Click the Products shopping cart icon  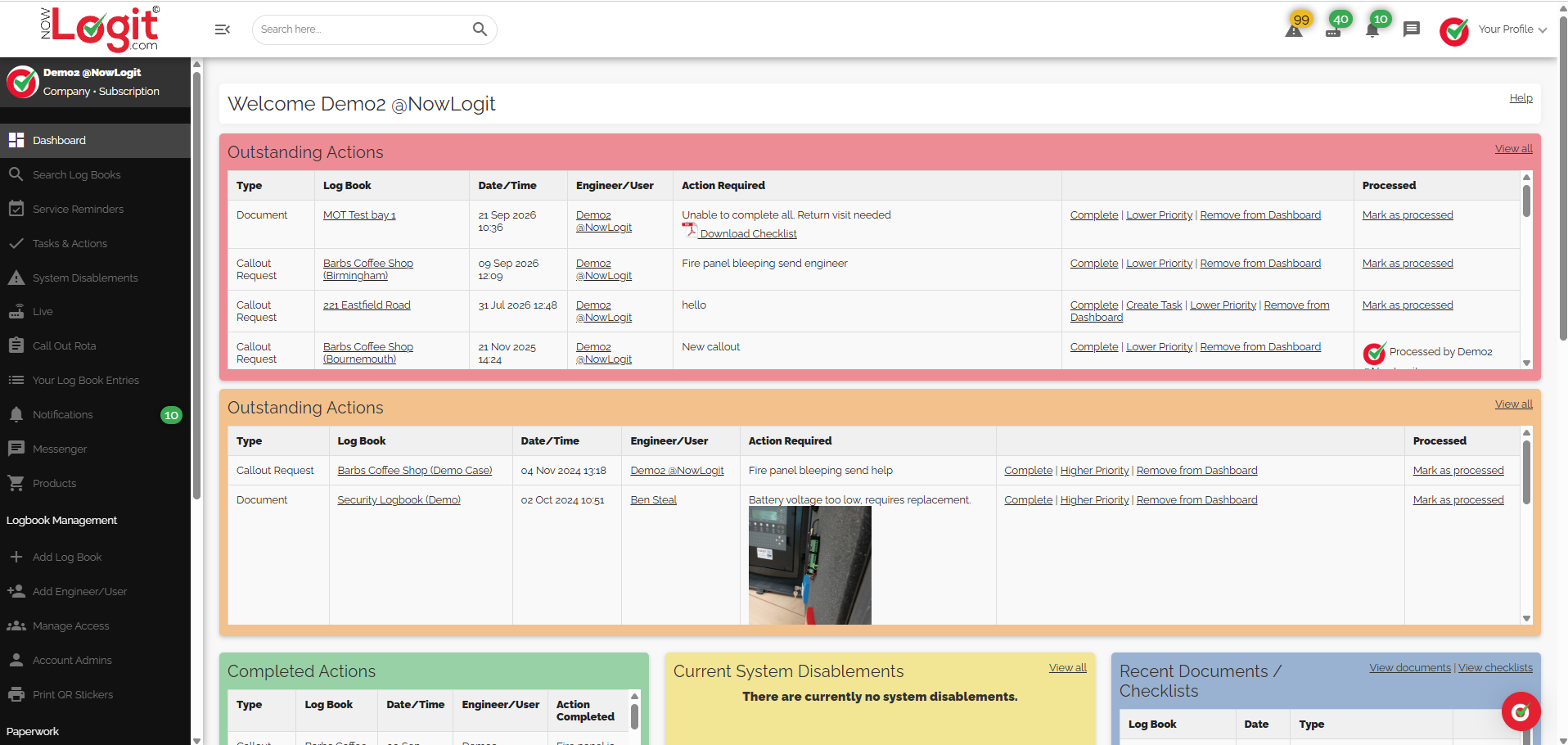coord(16,483)
